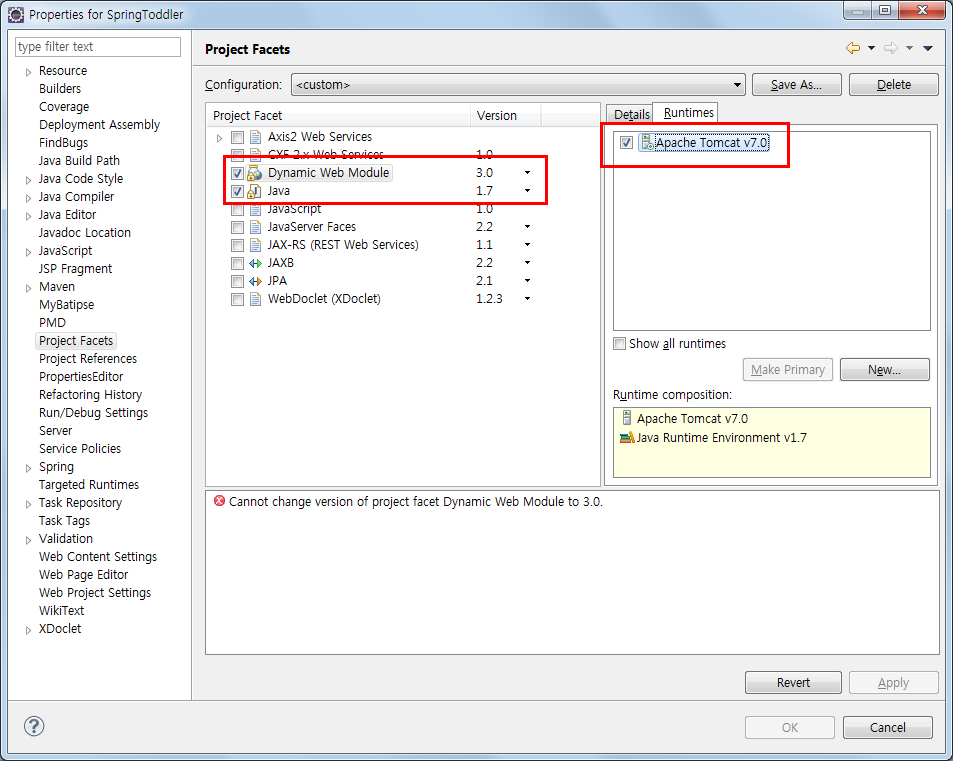Uncheck the Java facet checkbox
Screen dimensions: 953x761
237,191
